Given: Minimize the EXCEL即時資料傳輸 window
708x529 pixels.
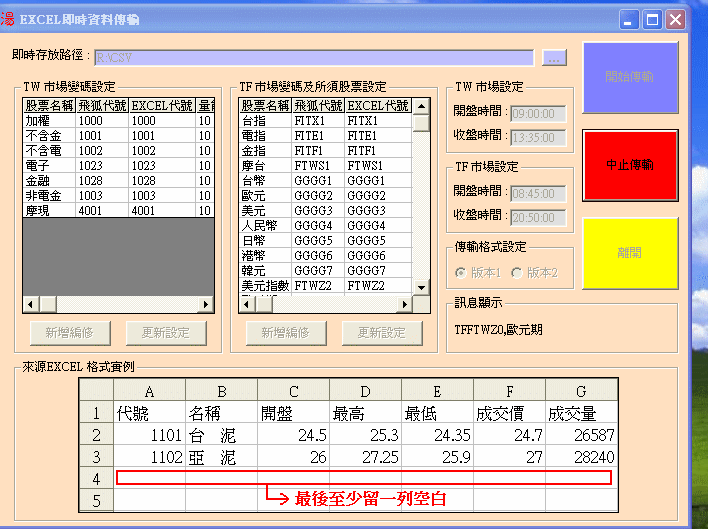Looking at the screenshot, I should tap(628, 19).
